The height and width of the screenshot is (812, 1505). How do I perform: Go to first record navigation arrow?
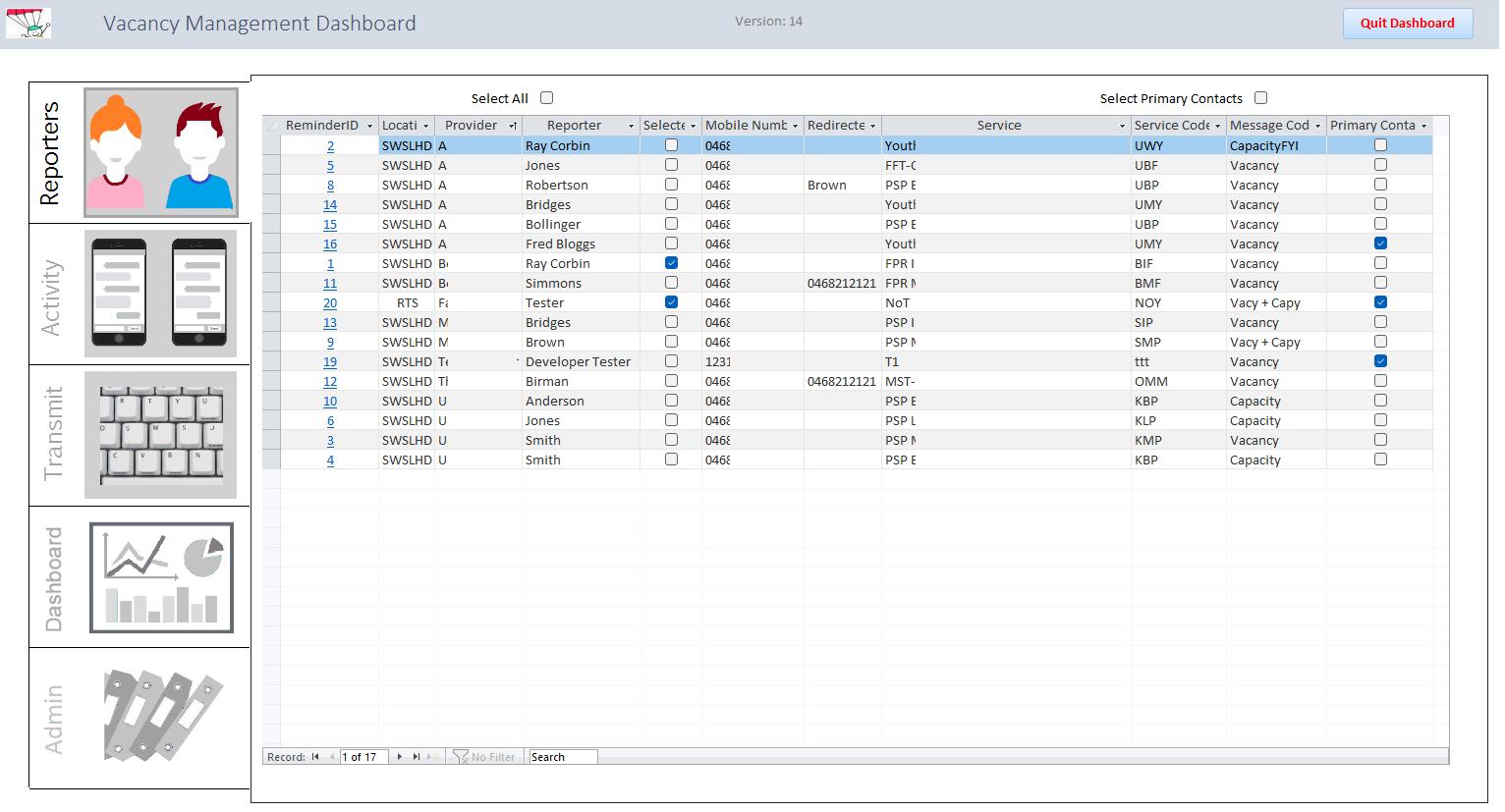(x=315, y=757)
